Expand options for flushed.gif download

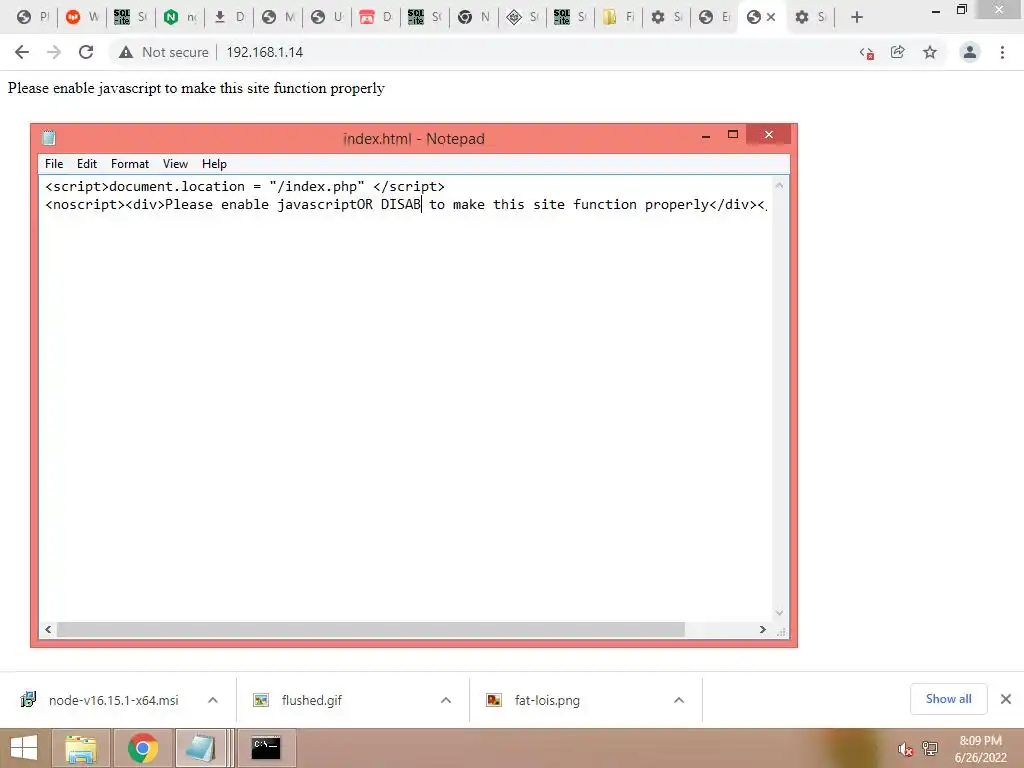(x=446, y=700)
